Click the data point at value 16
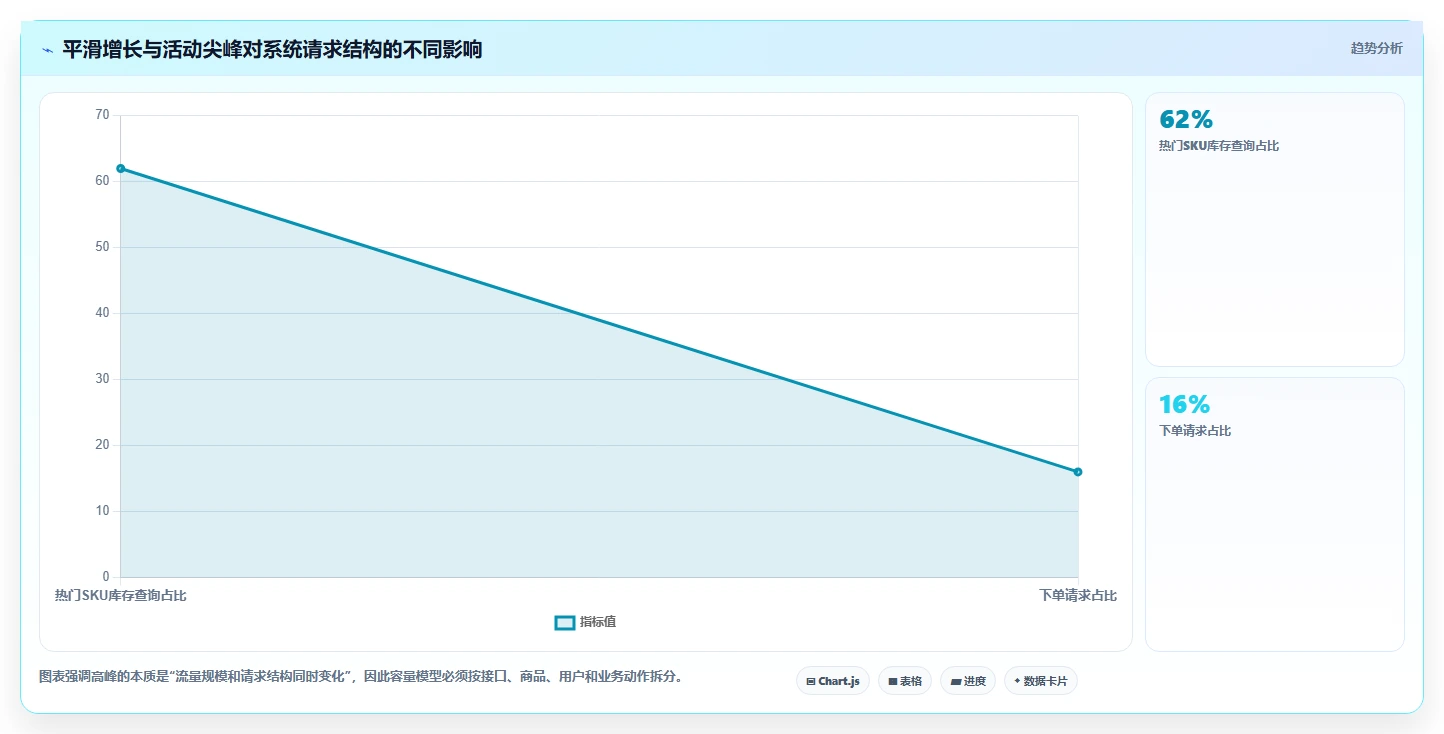The height and width of the screenshot is (734, 1444). point(1078,472)
